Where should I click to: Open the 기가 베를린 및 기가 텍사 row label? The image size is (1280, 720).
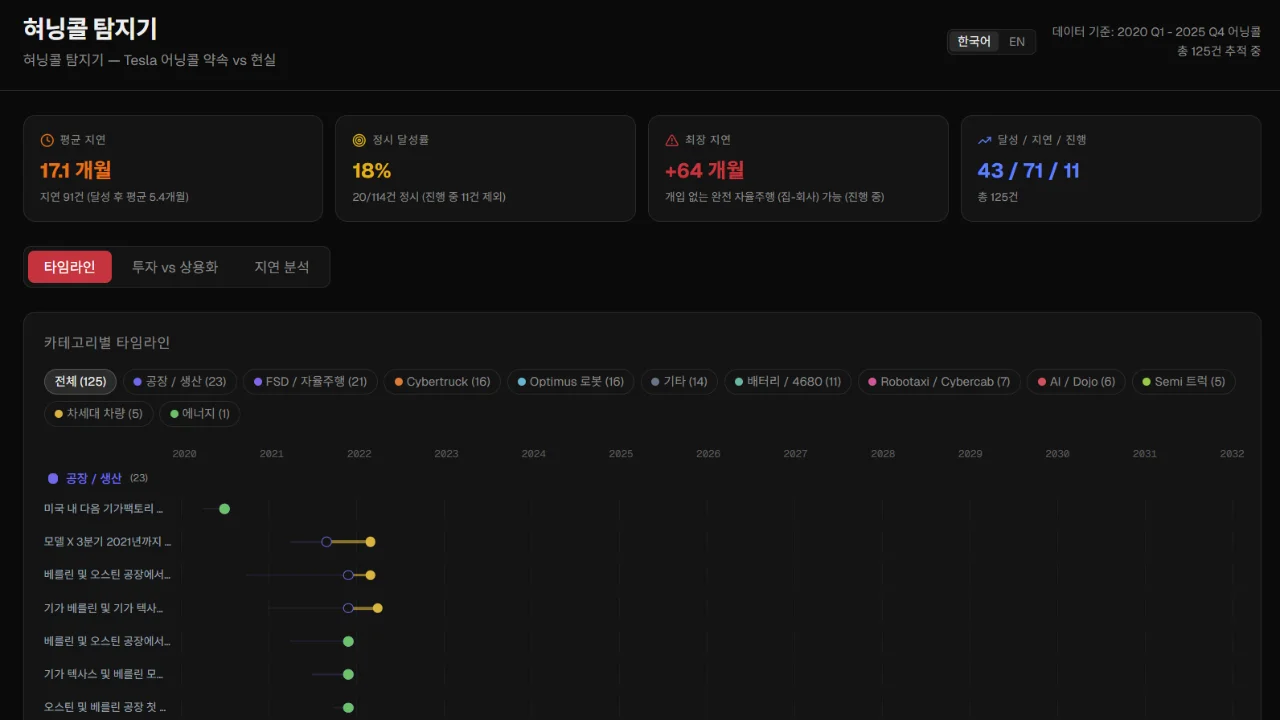pyautogui.click(x=104, y=608)
